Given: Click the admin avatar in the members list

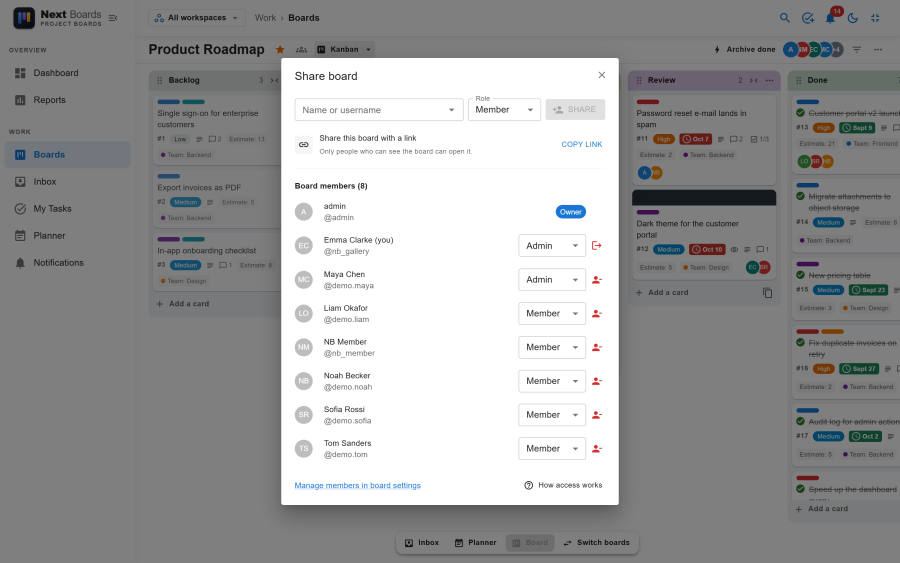Looking at the screenshot, I should (x=304, y=212).
